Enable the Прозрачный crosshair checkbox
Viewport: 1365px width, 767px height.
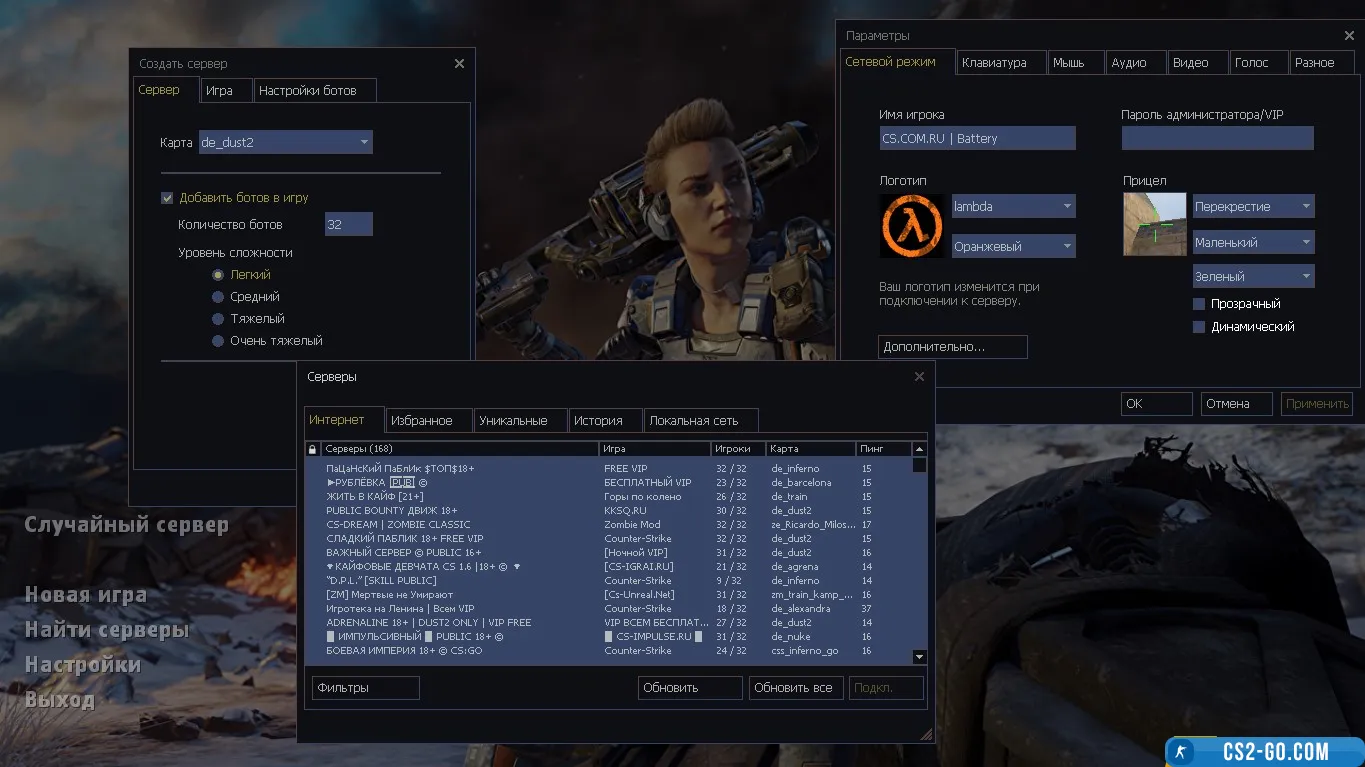point(1199,304)
